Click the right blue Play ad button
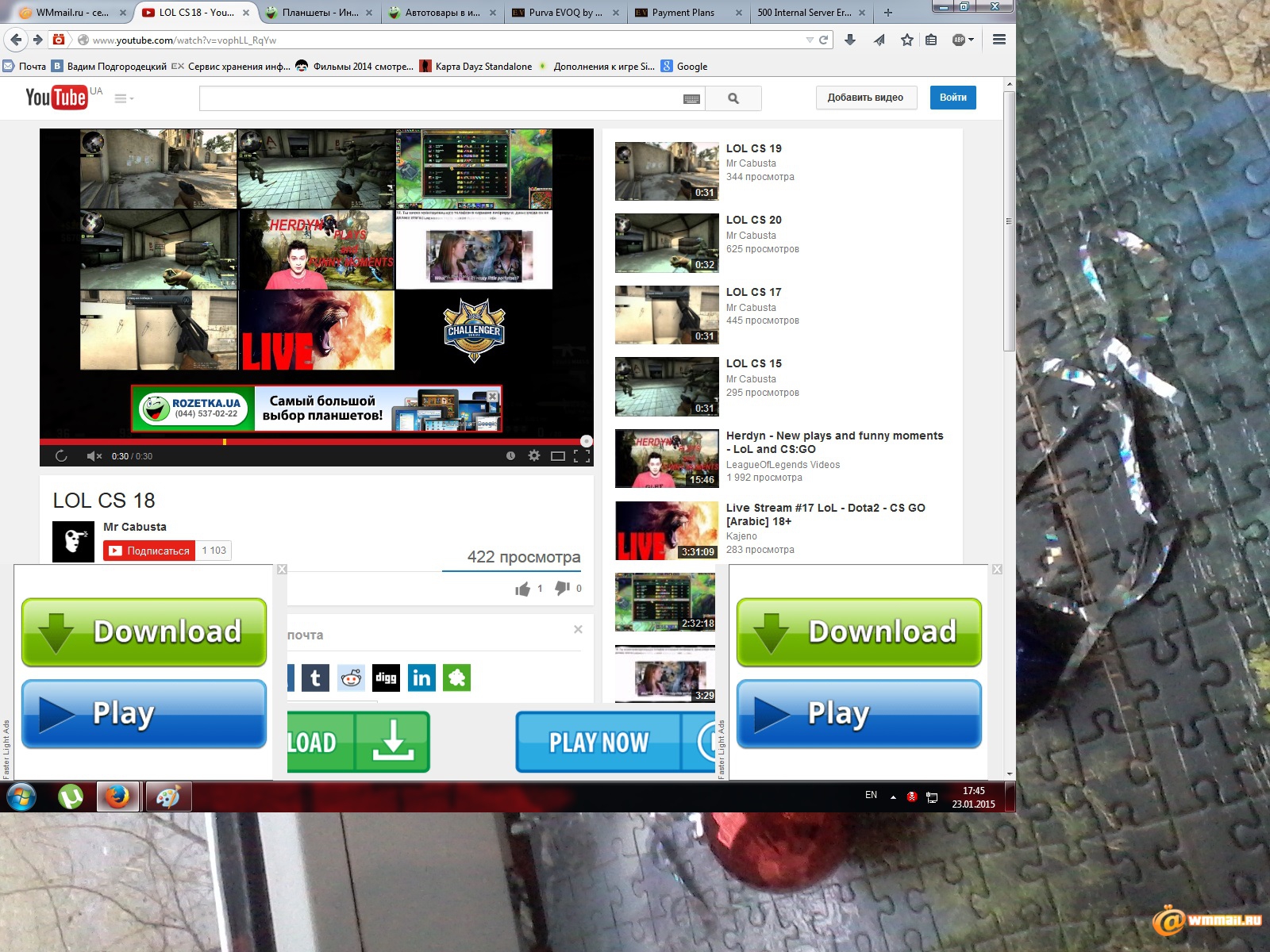Screen dimensions: 1270x952 [859, 714]
